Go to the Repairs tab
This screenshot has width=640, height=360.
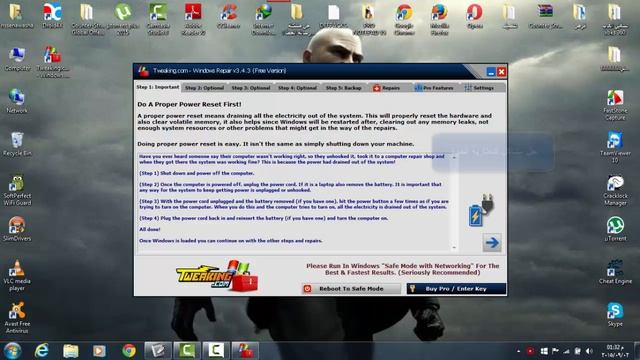(x=387, y=88)
